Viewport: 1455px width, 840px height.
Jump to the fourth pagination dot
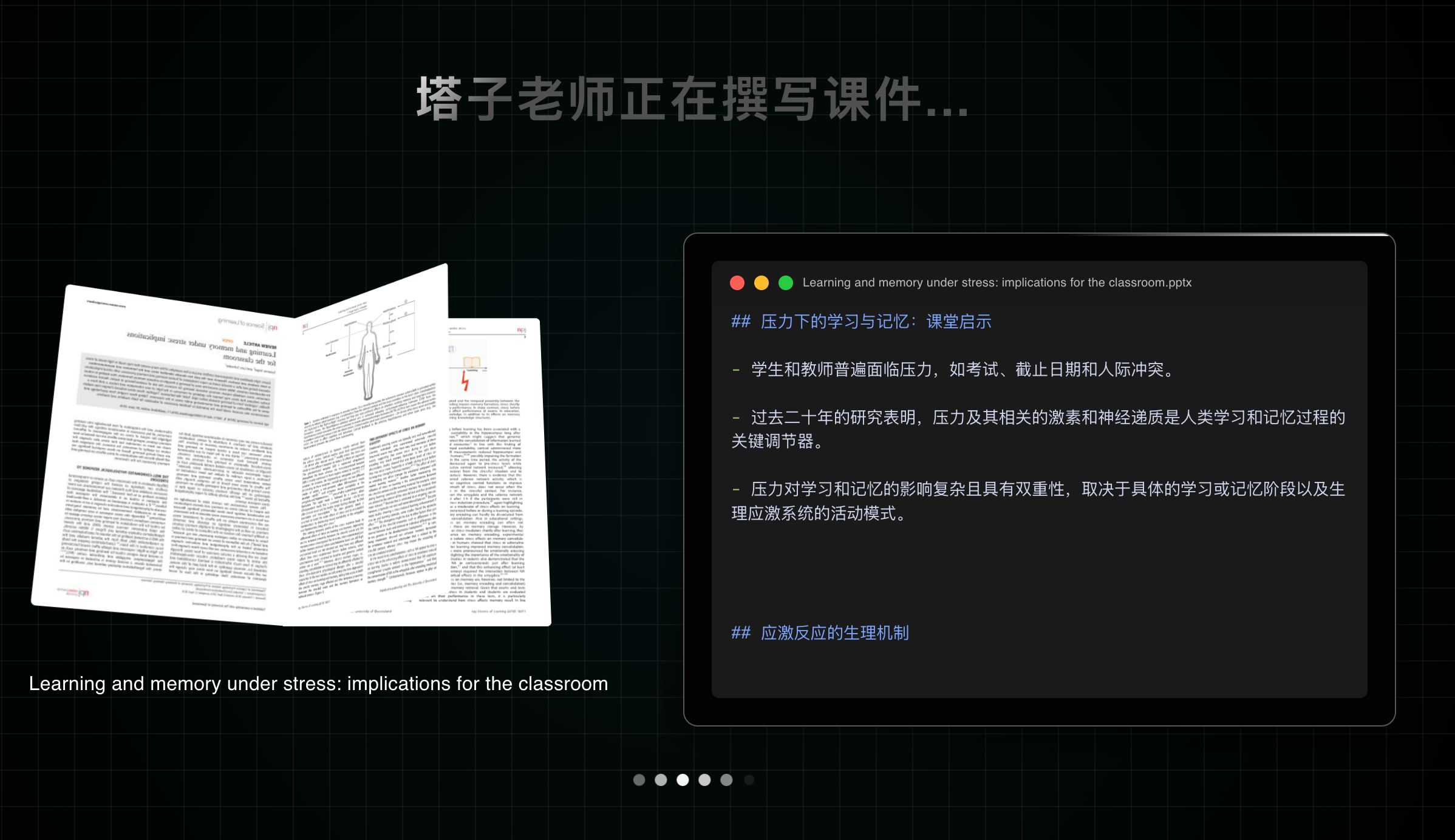(704, 780)
